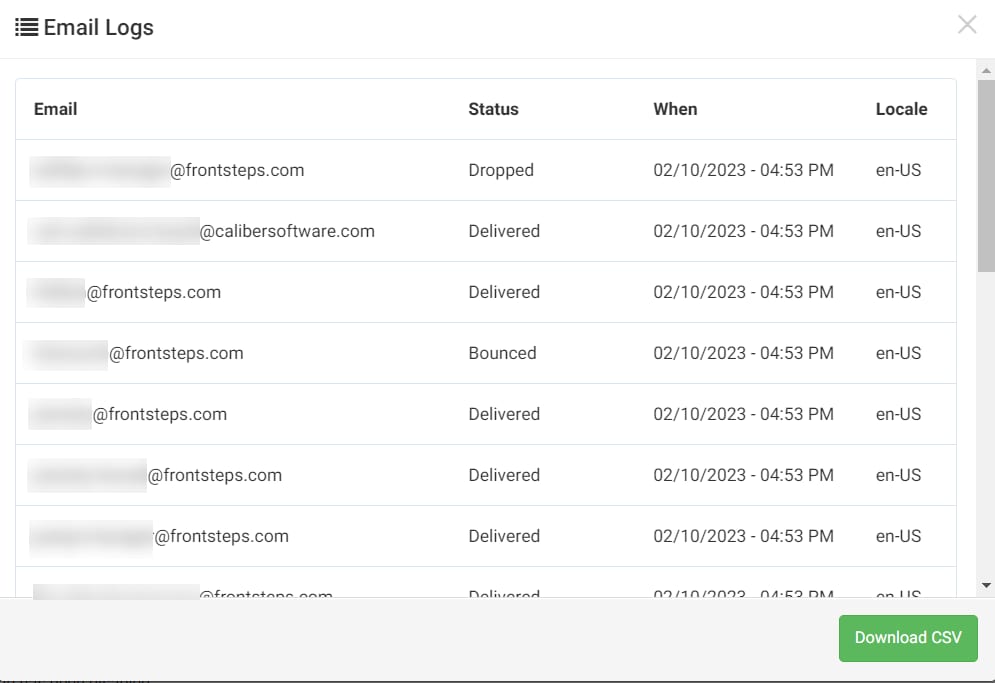Click en-US locale in the calibersoftware.com row
995x683 pixels.
pyautogui.click(x=898, y=231)
